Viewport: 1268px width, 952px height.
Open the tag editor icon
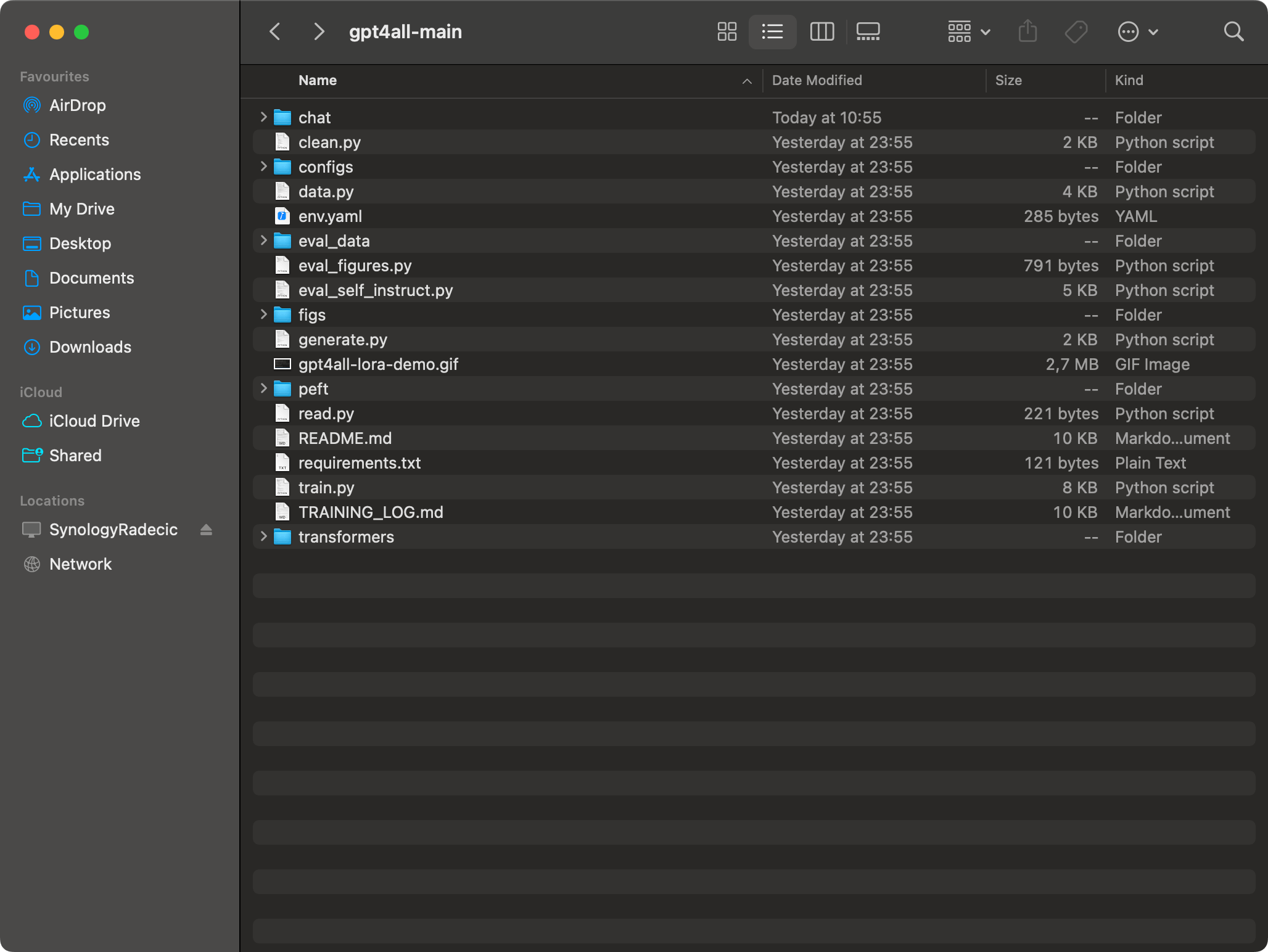click(x=1075, y=31)
